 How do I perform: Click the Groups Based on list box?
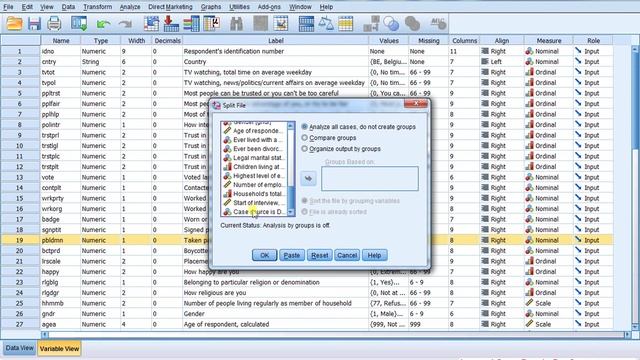click(x=370, y=178)
